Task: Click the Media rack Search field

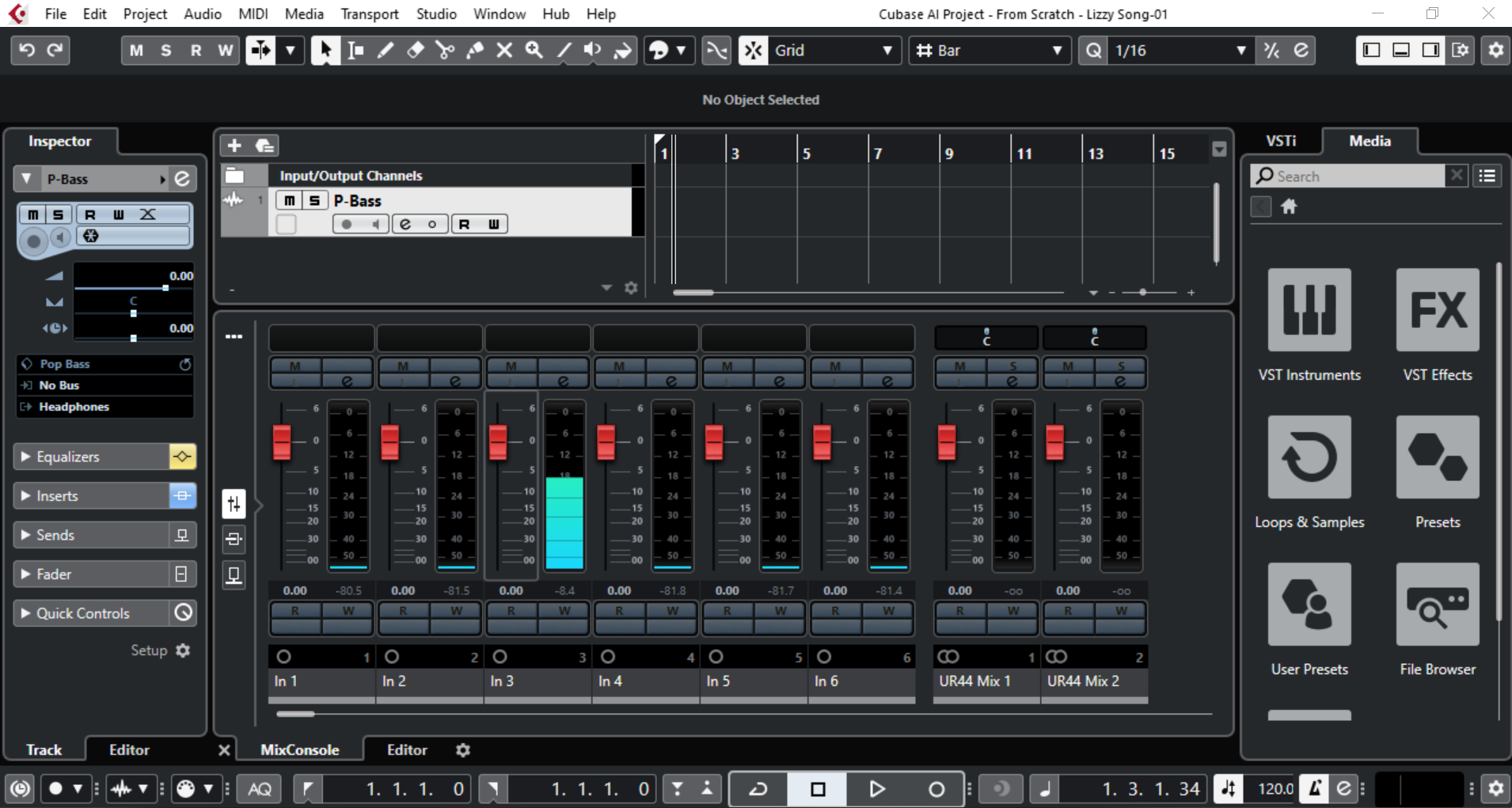Action: (1348, 176)
